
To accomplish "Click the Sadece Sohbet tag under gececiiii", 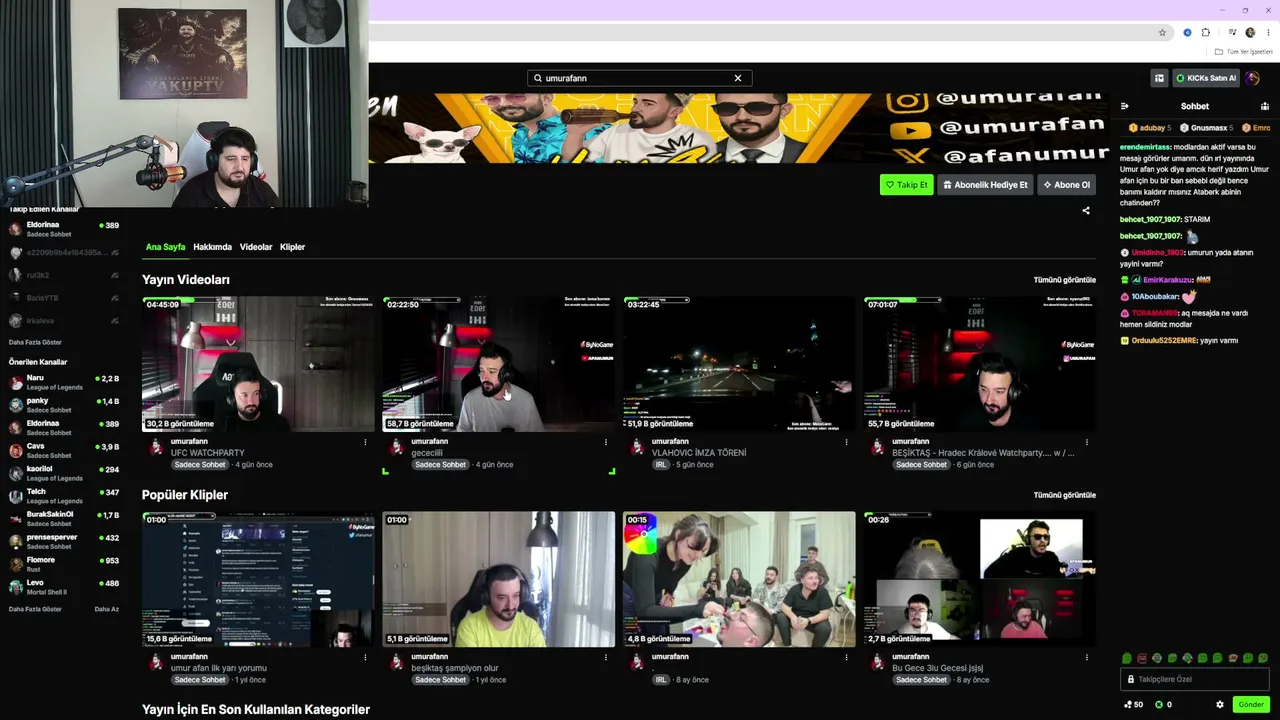I will pos(441,465).
